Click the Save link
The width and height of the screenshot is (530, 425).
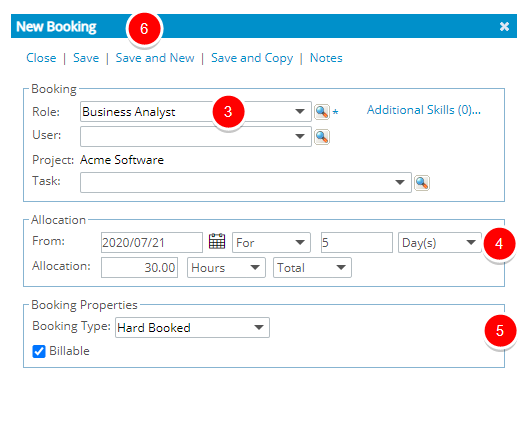pos(86,58)
